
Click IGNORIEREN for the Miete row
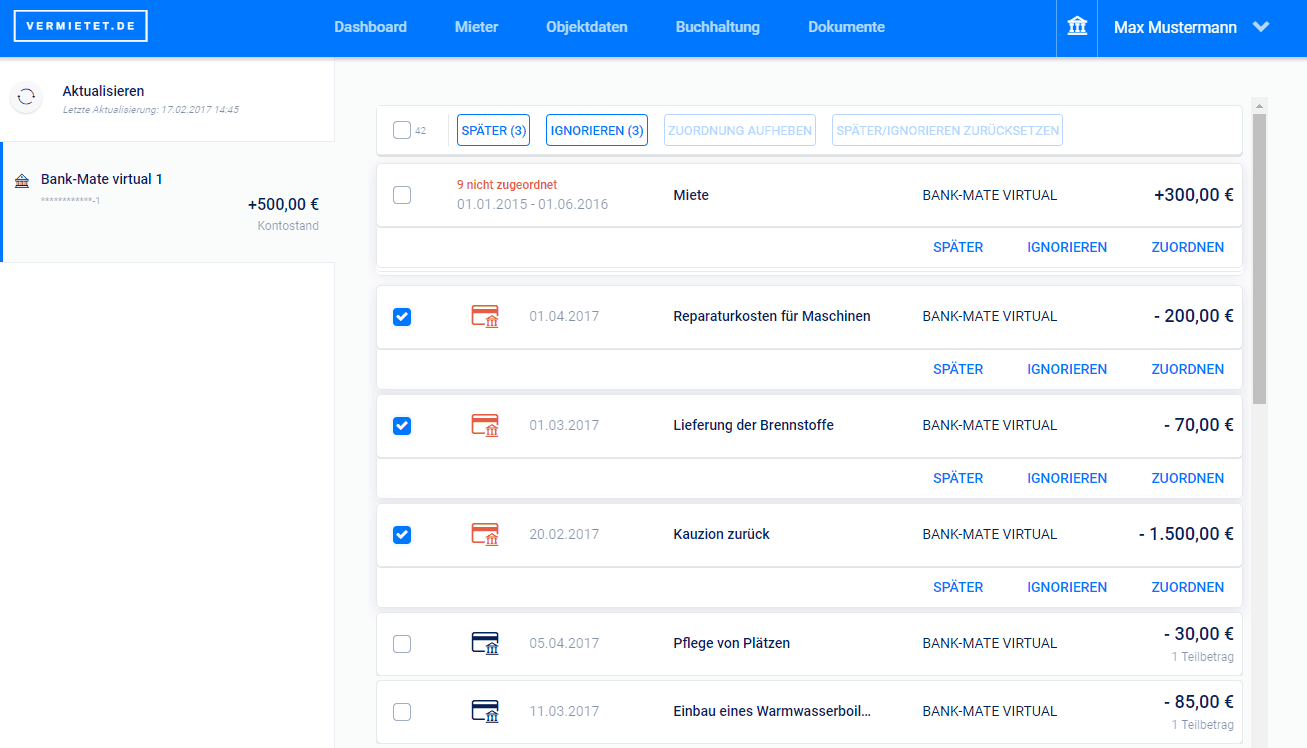coord(1067,247)
